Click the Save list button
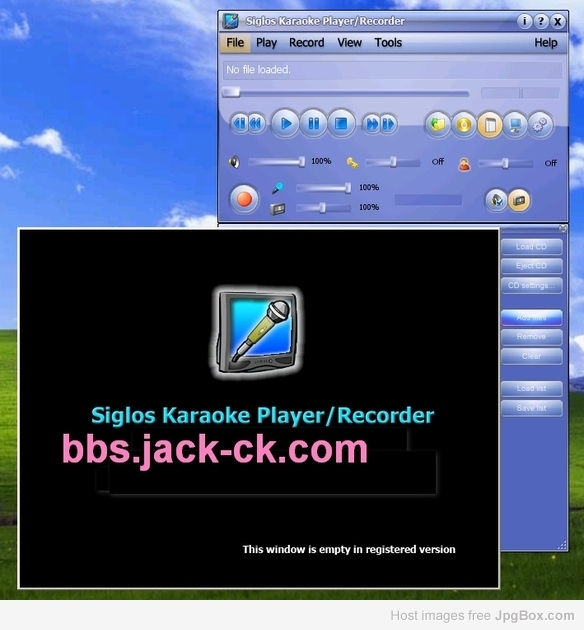Screen dimensions: 584x630 tap(531, 408)
